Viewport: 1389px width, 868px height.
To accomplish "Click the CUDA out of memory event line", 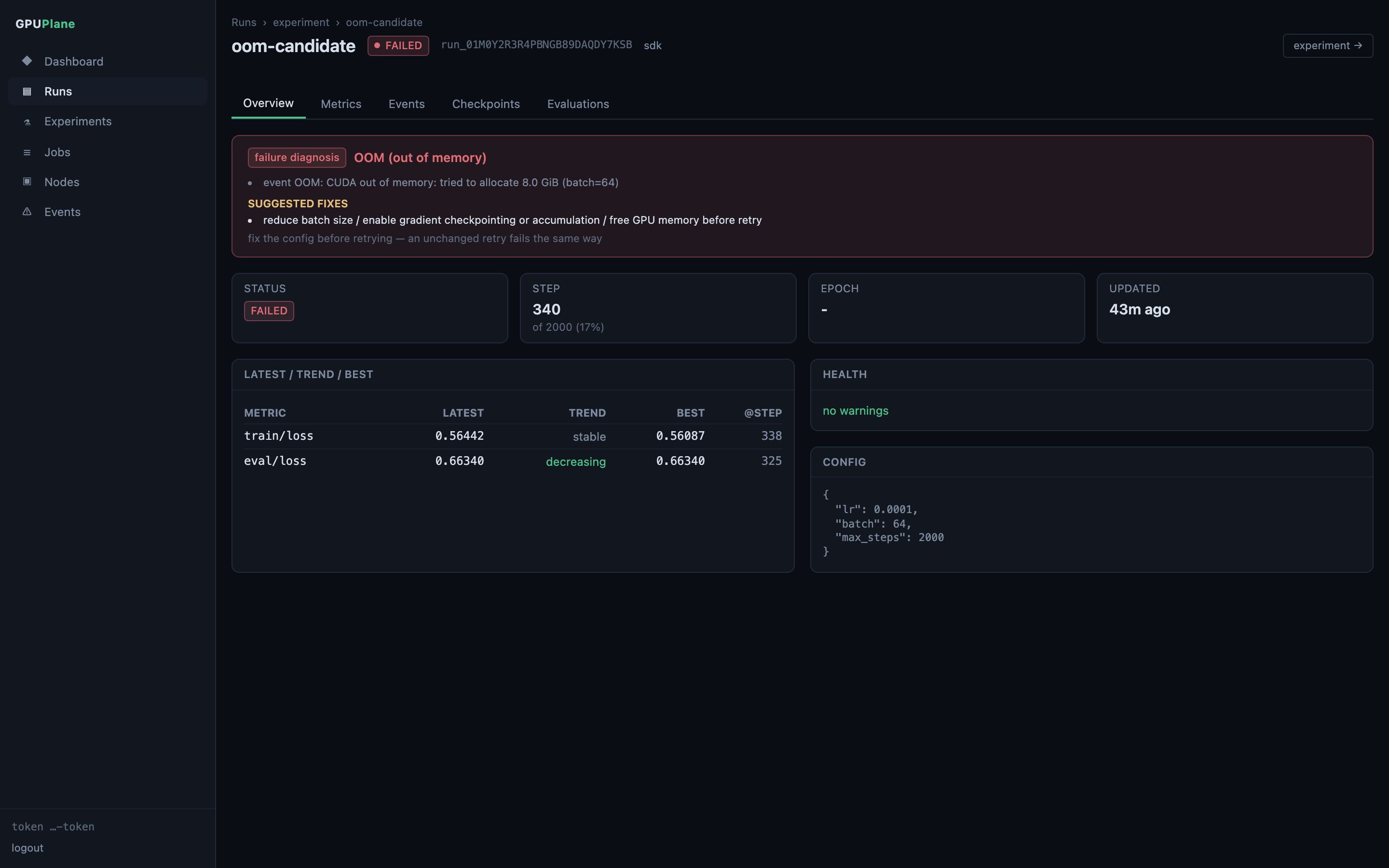I will coord(441,183).
